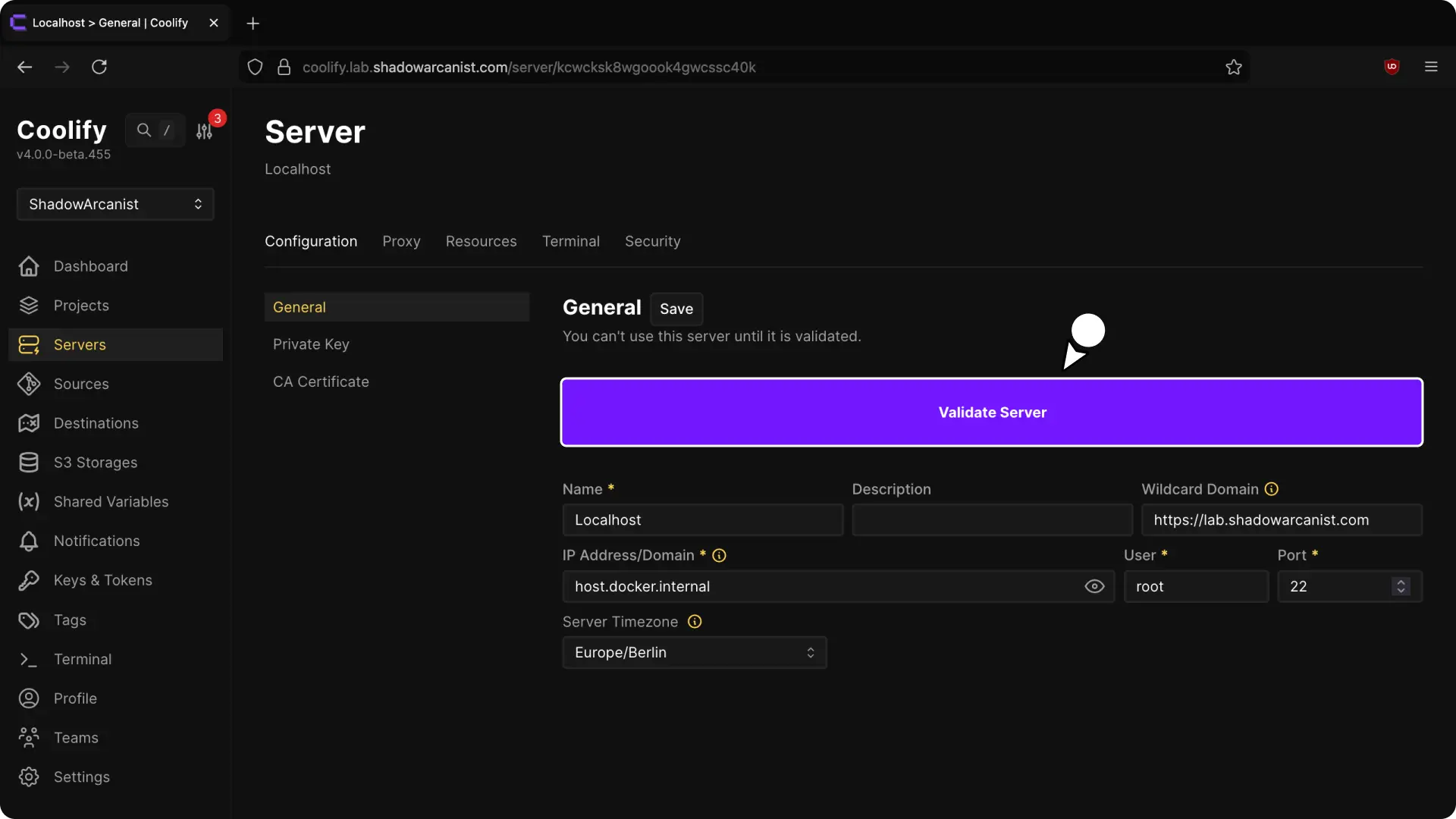Click the Destinations icon in sidebar

[28, 423]
